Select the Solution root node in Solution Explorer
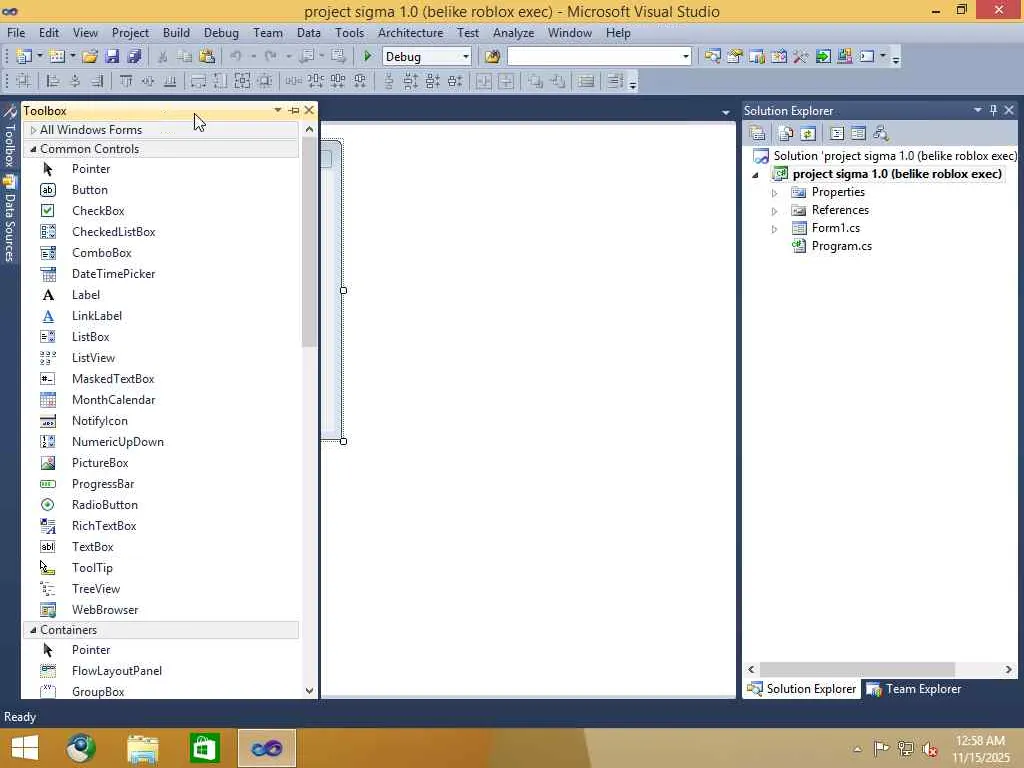Screen dimensions: 1024x768 pos(894,156)
